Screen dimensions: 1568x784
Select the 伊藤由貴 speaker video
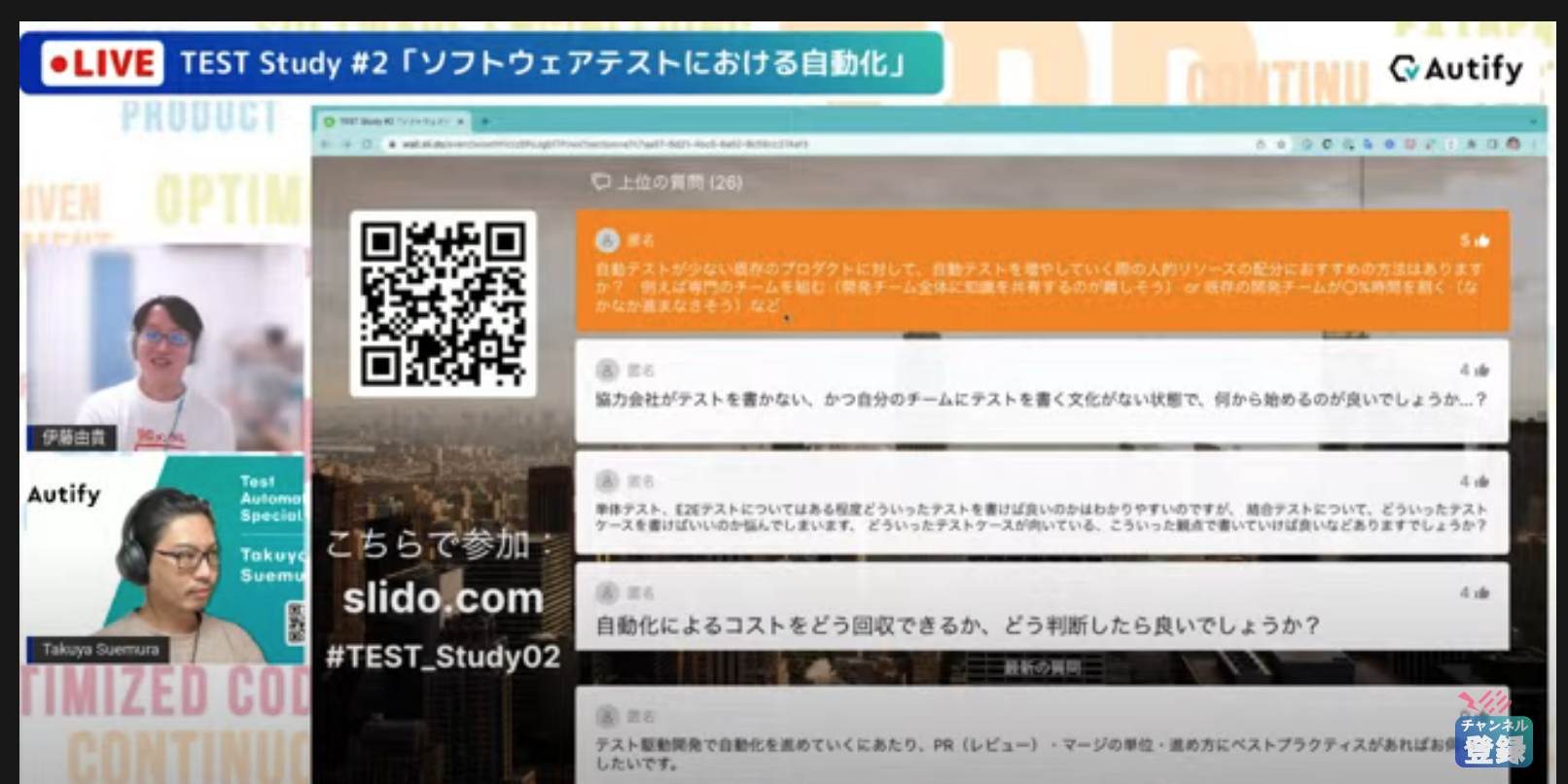(x=165, y=348)
